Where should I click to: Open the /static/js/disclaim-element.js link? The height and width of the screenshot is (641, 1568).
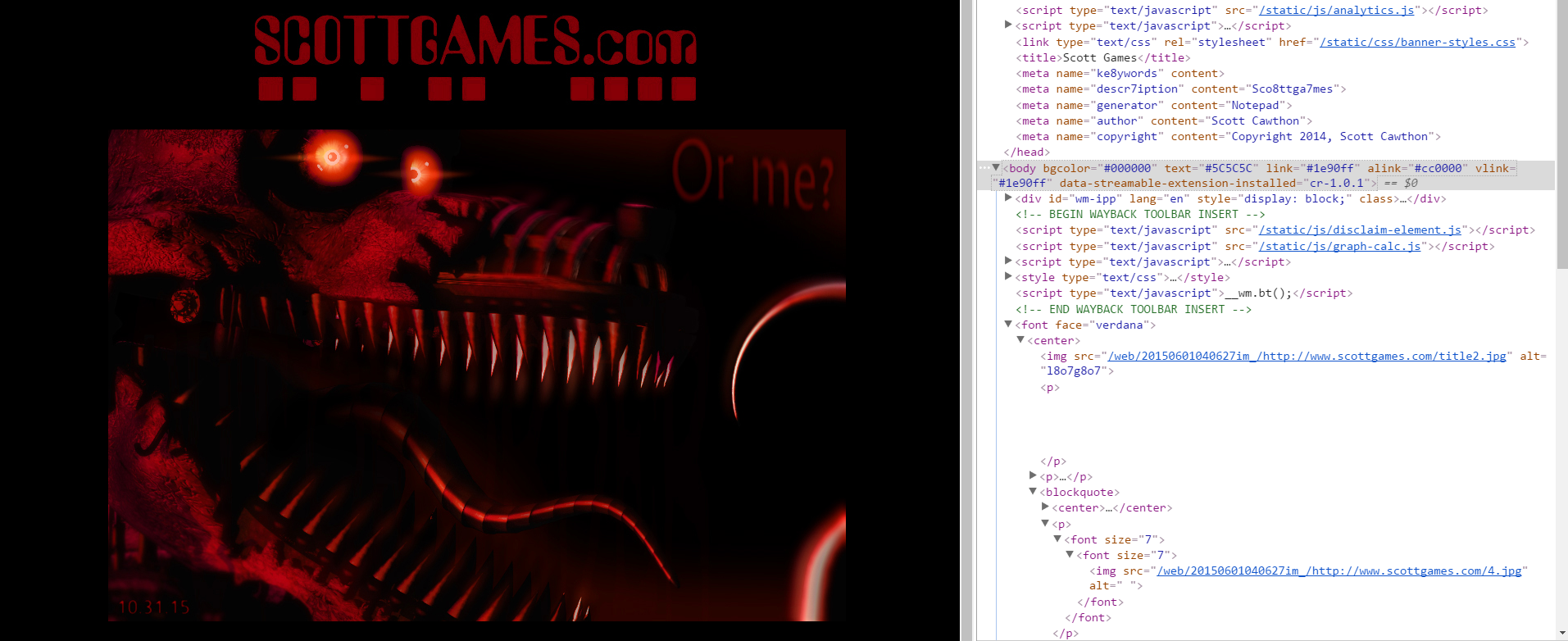tap(1361, 230)
